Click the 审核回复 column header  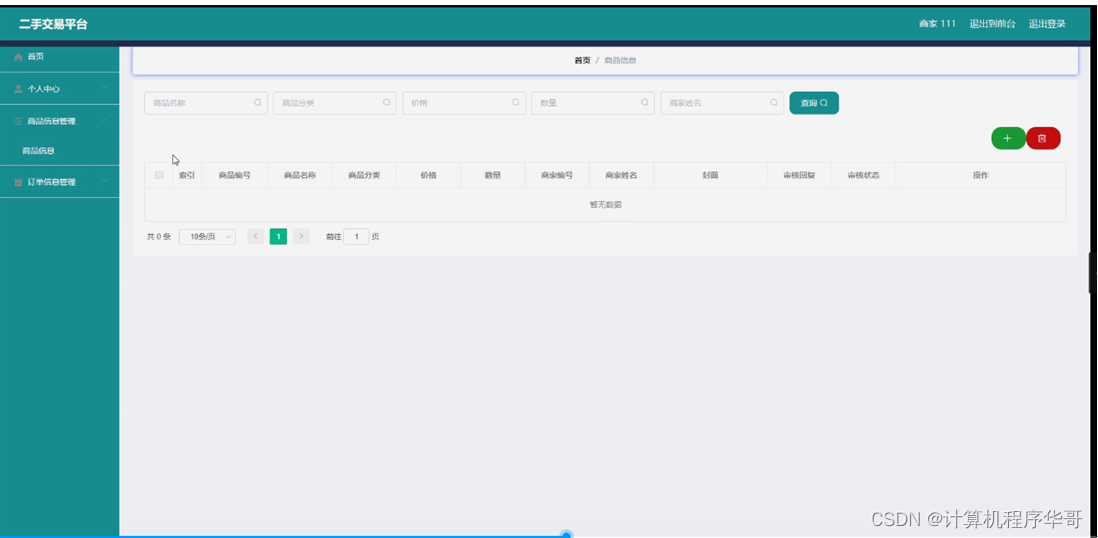tap(799, 175)
